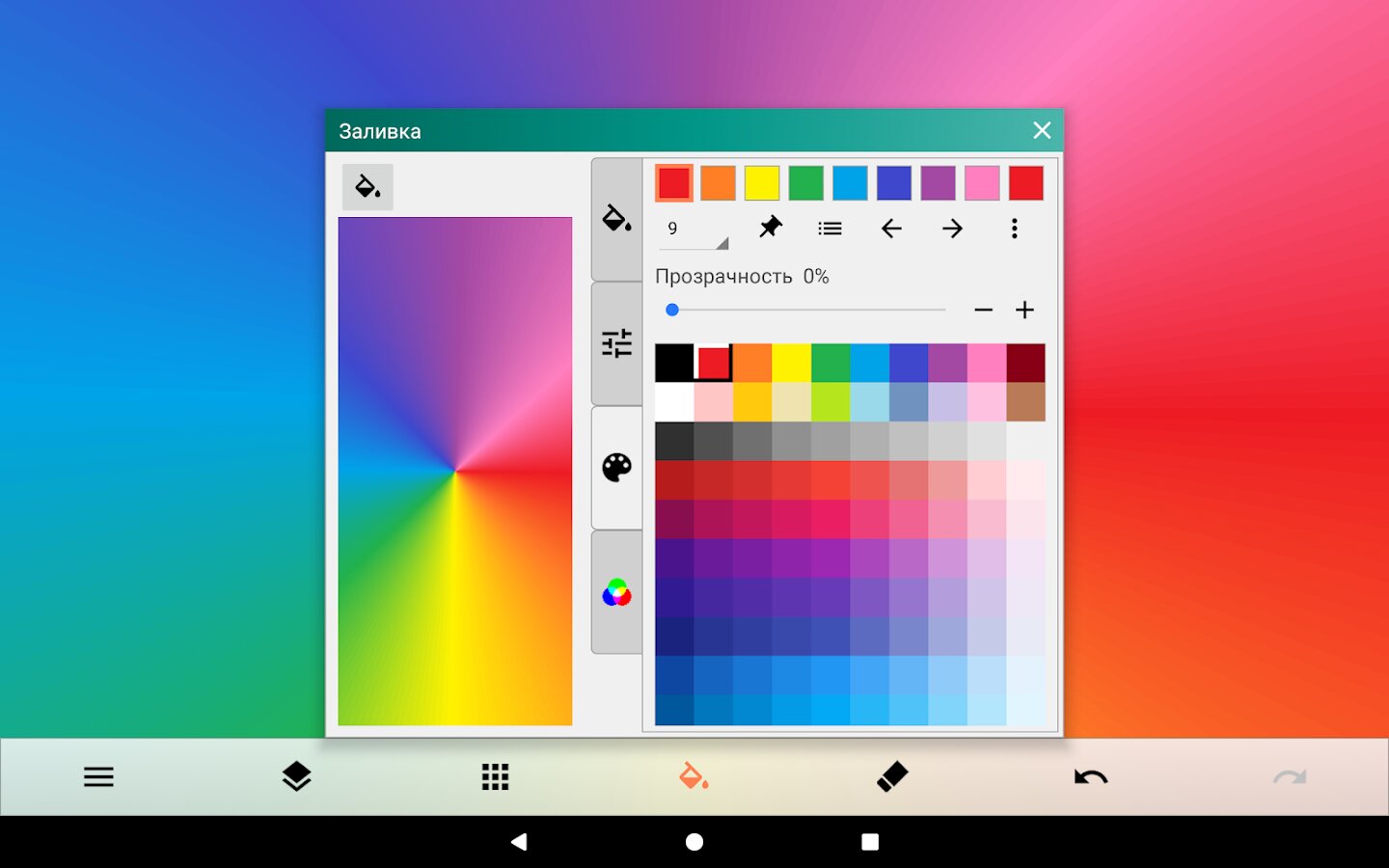Close the Заливка dialog
This screenshot has height=868, width=1389.
1042,130
